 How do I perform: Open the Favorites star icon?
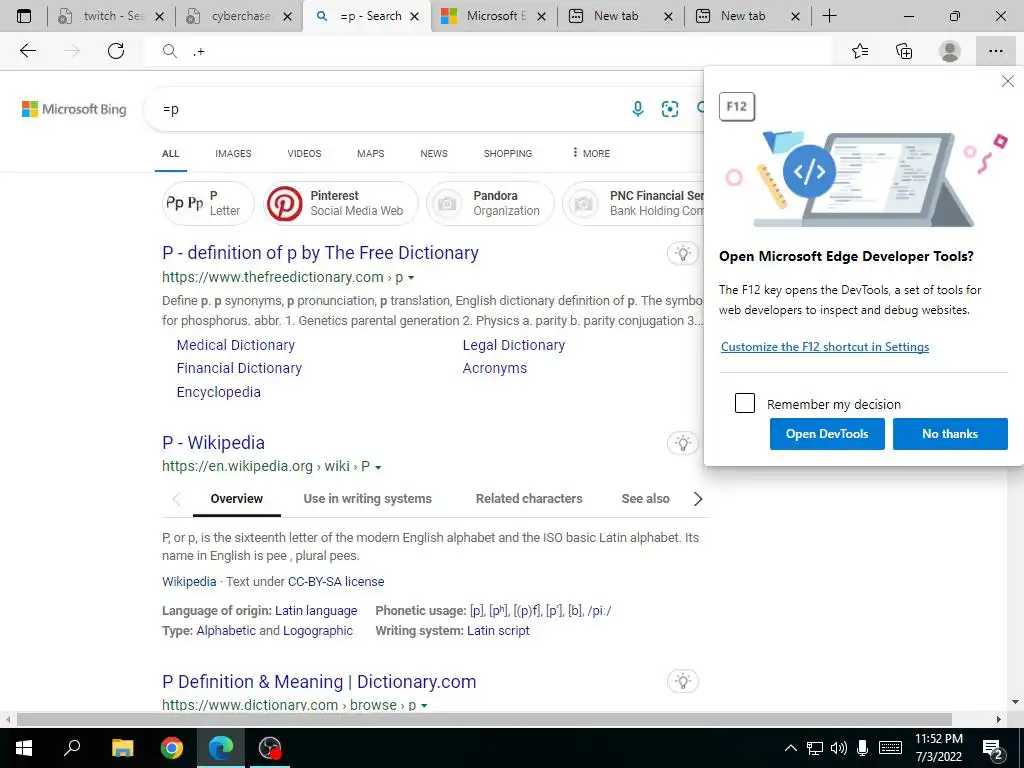point(860,51)
